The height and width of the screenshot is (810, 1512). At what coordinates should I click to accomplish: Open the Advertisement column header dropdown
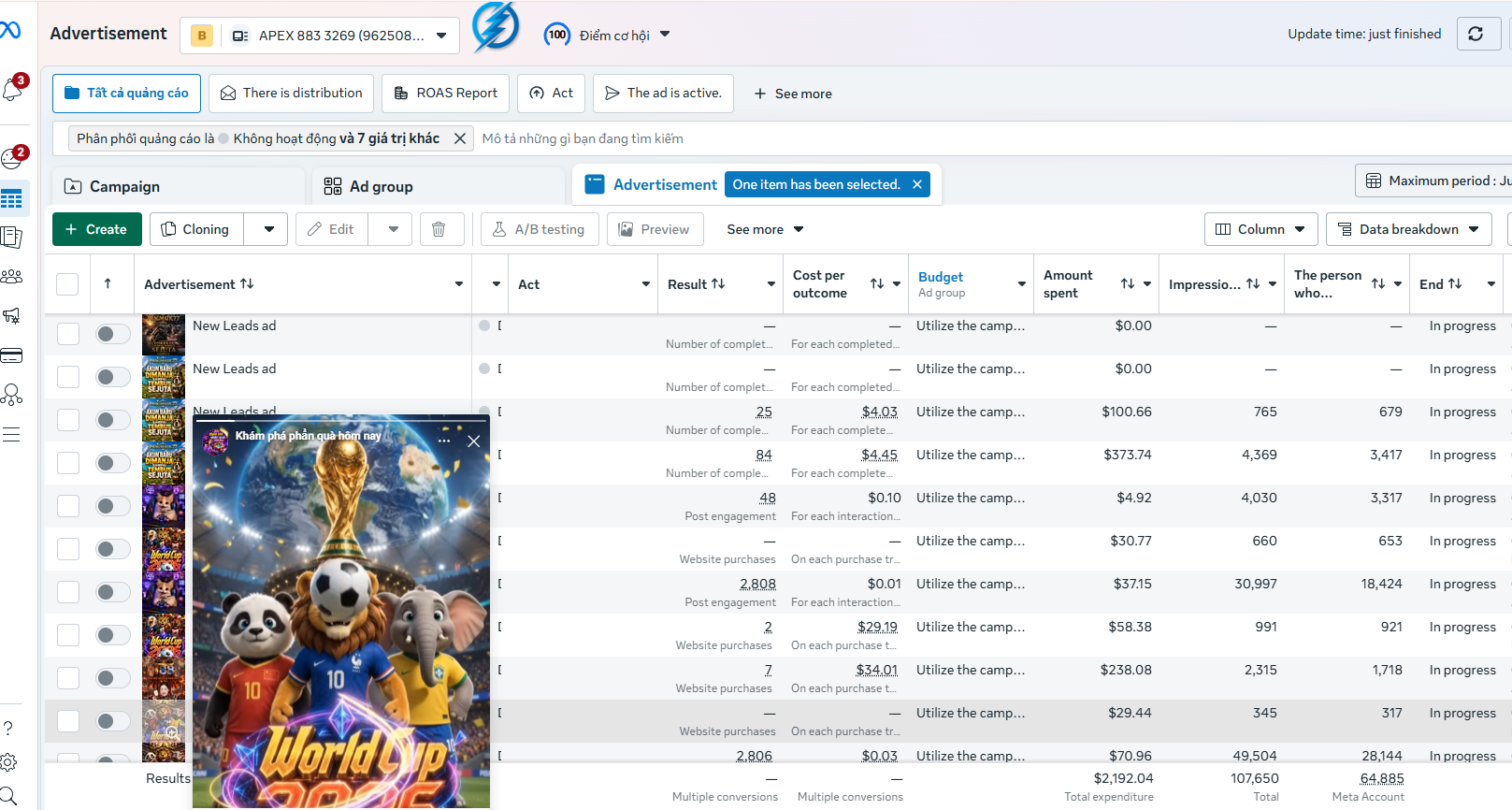pos(459,283)
